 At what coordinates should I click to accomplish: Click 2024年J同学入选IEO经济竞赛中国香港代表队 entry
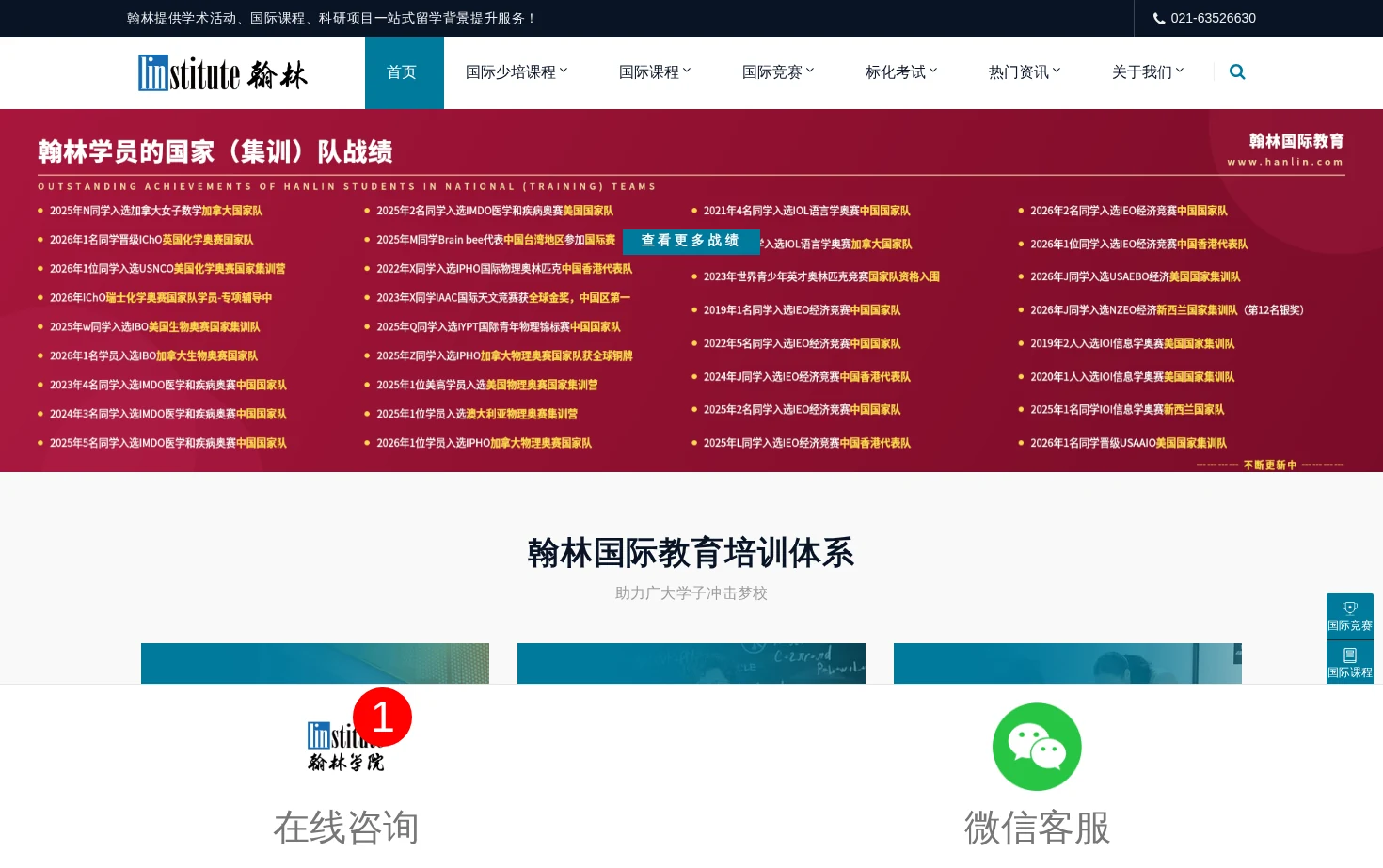(806, 377)
